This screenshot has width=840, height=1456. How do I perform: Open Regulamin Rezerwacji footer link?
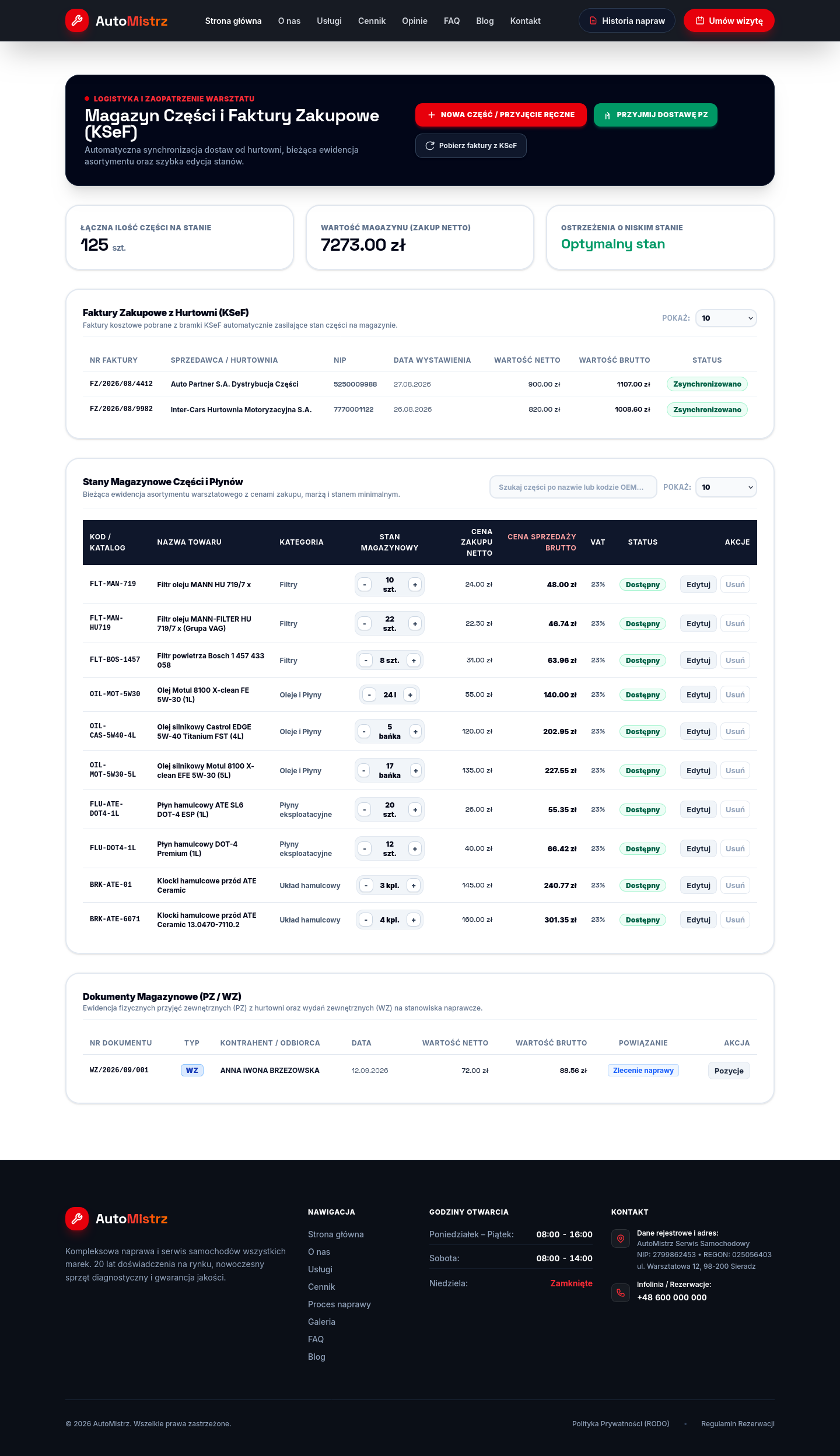pos(738,1424)
